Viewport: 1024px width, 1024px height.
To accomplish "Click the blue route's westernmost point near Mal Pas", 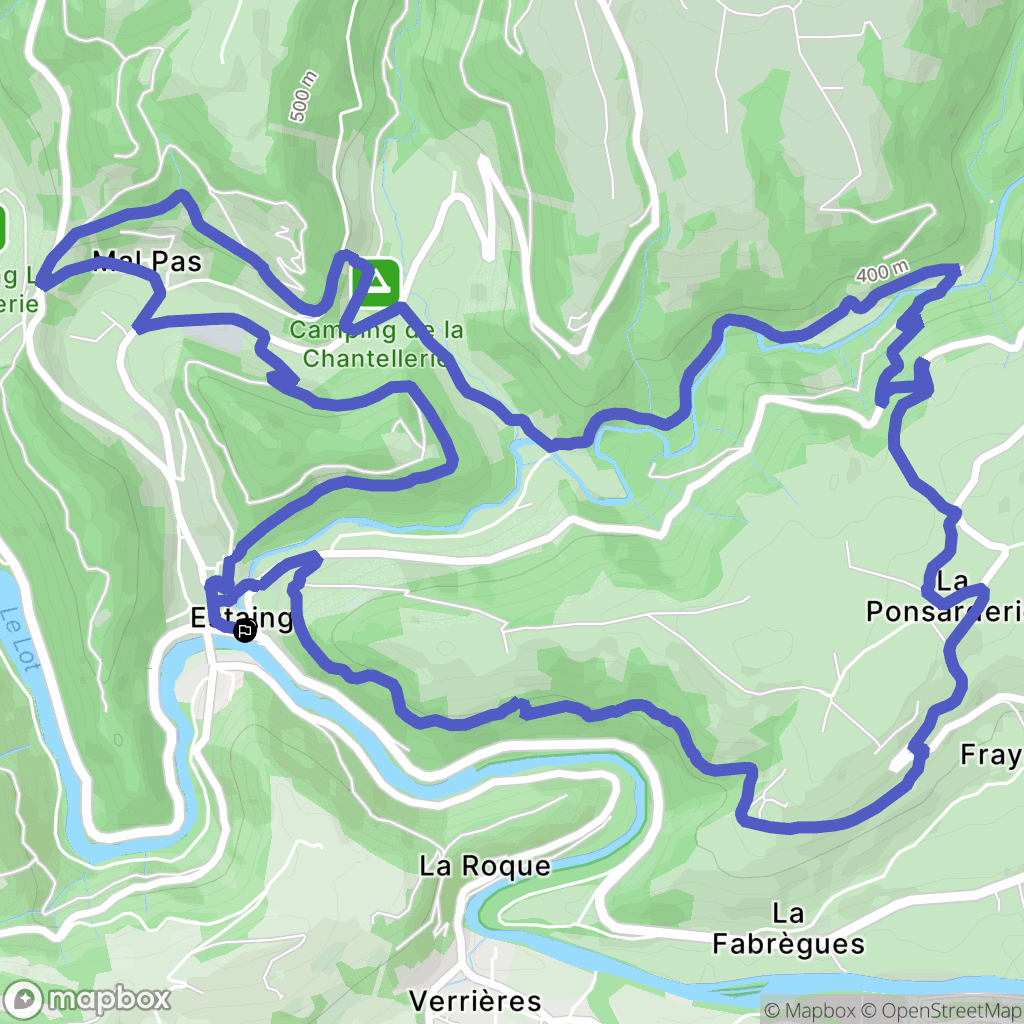I will point(41,283).
